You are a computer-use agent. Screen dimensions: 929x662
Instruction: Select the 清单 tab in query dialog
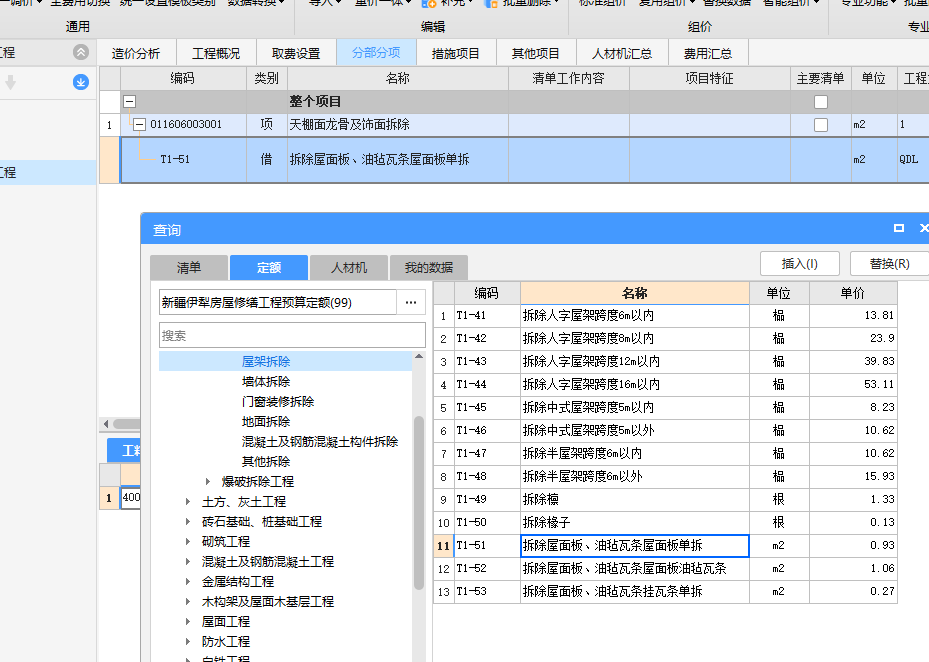pyautogui.click(x=189, y=268)
